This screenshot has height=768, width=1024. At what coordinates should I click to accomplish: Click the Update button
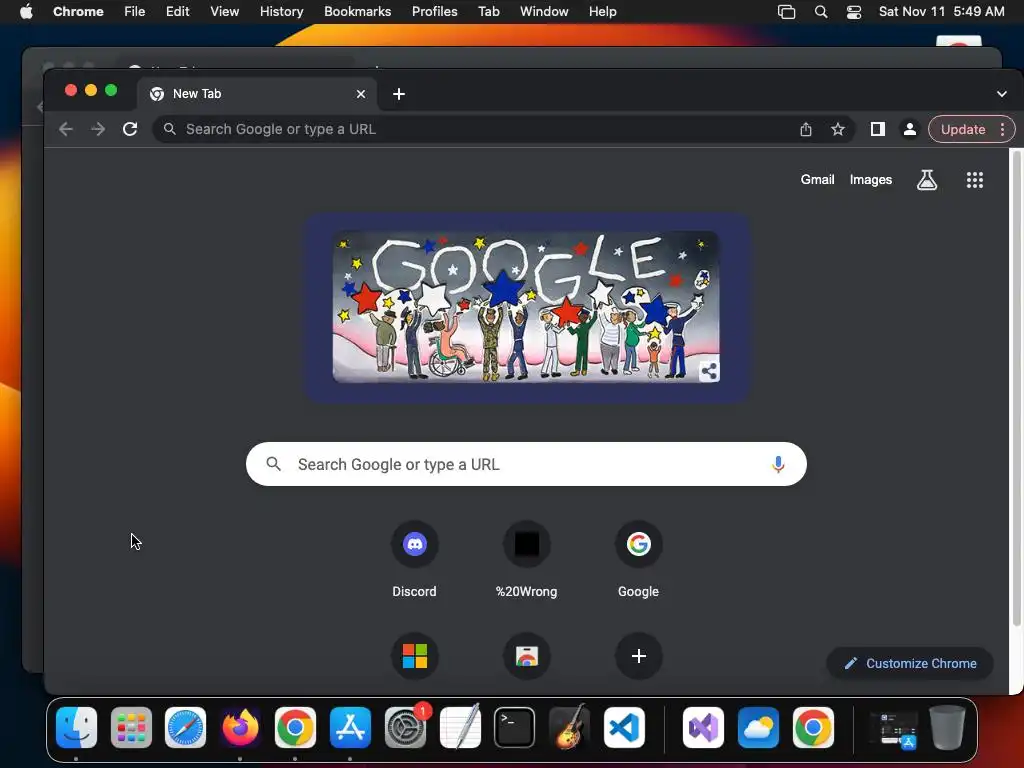coord(963,129)
